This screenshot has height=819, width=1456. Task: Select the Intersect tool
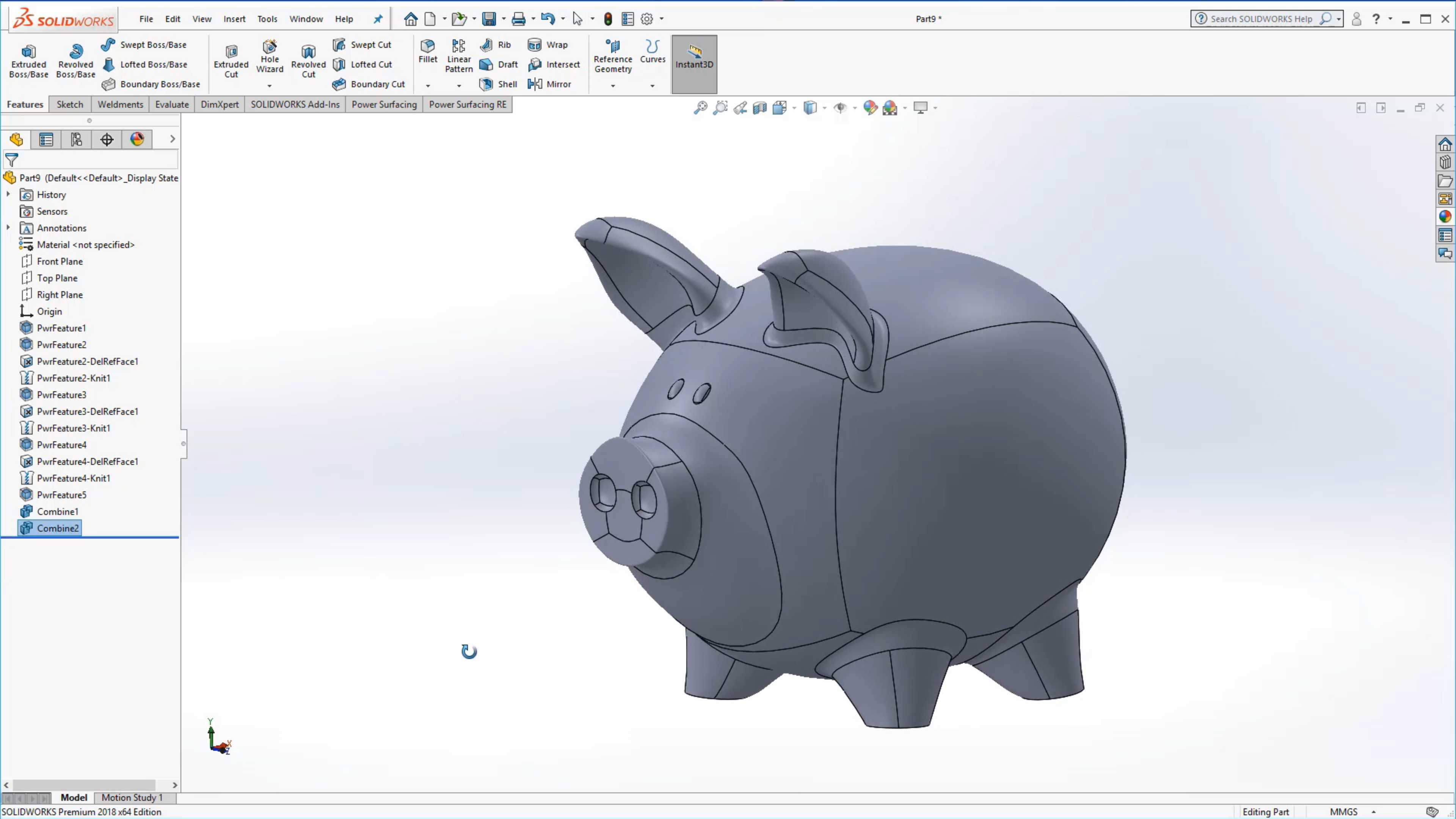(x=554, y=64)
